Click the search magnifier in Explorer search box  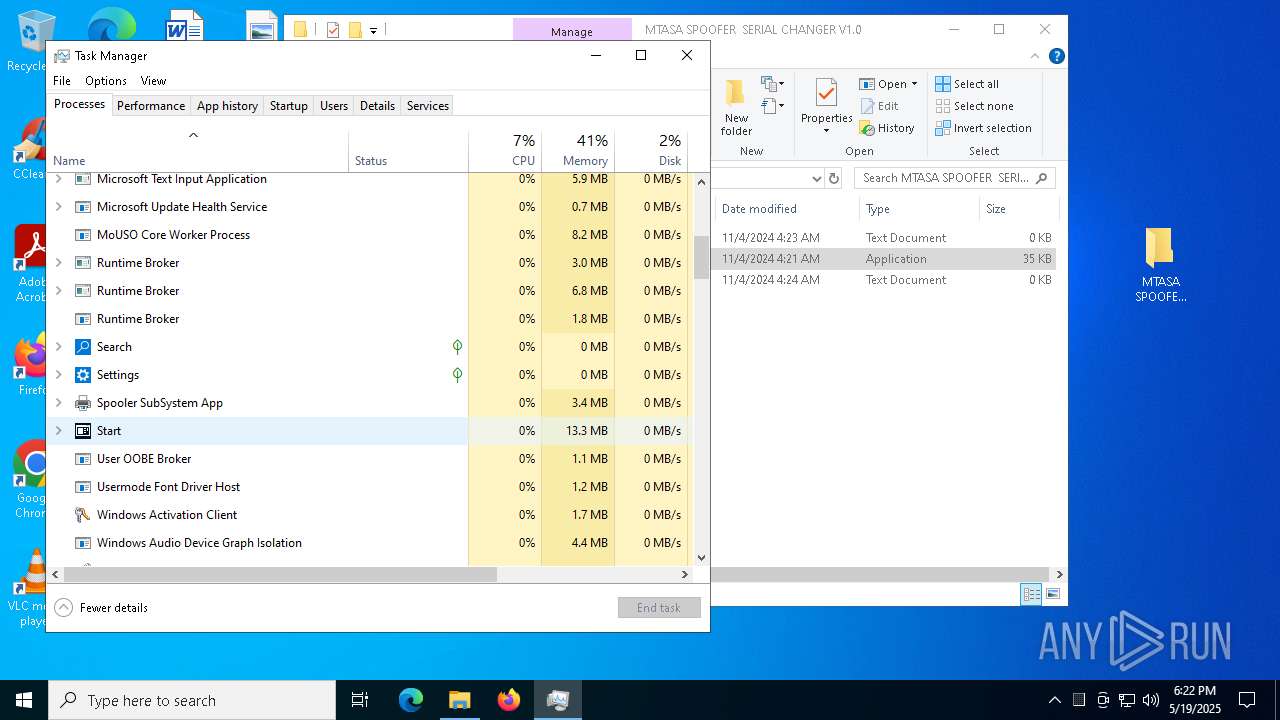[x=1041, y=178]
